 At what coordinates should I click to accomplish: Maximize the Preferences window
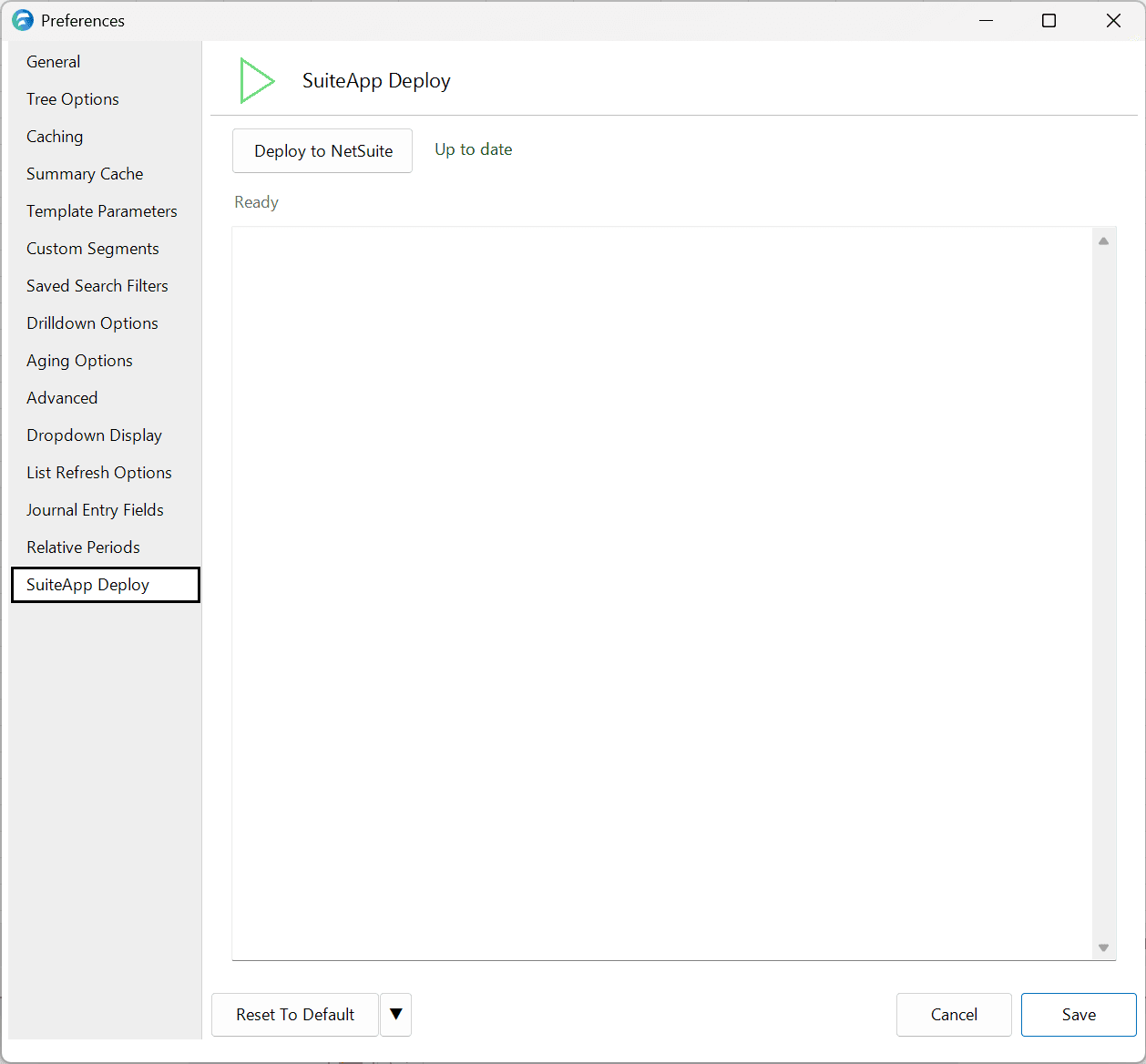pyautogui.click(x=1049, y=20)
